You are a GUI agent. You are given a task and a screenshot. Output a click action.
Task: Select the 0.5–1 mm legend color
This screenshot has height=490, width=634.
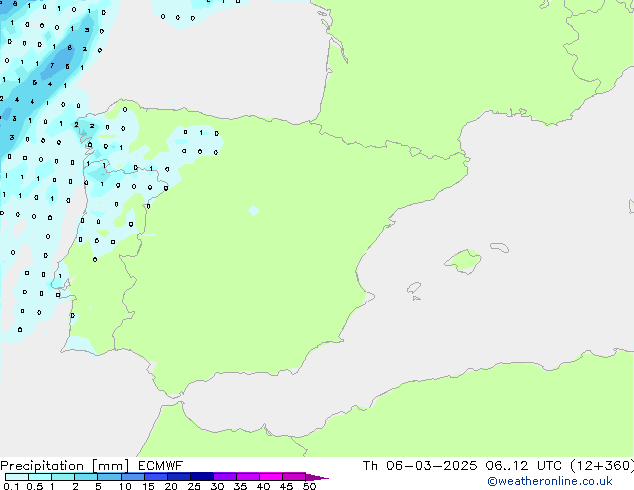point(40,477)
